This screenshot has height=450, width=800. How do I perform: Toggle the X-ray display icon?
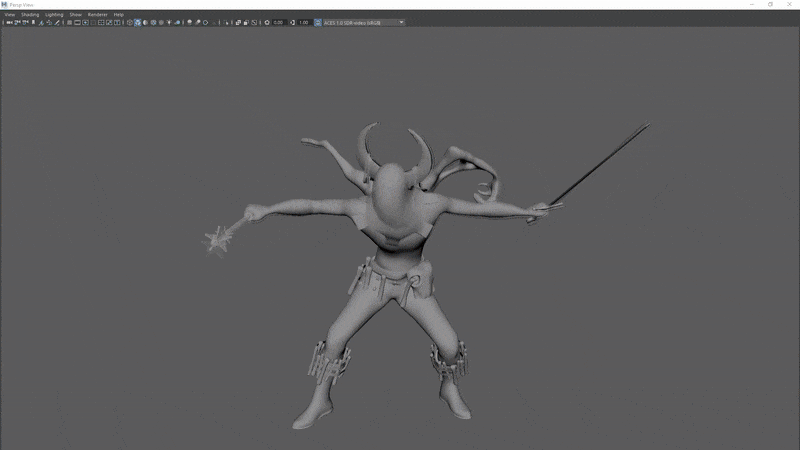(238, 22)
